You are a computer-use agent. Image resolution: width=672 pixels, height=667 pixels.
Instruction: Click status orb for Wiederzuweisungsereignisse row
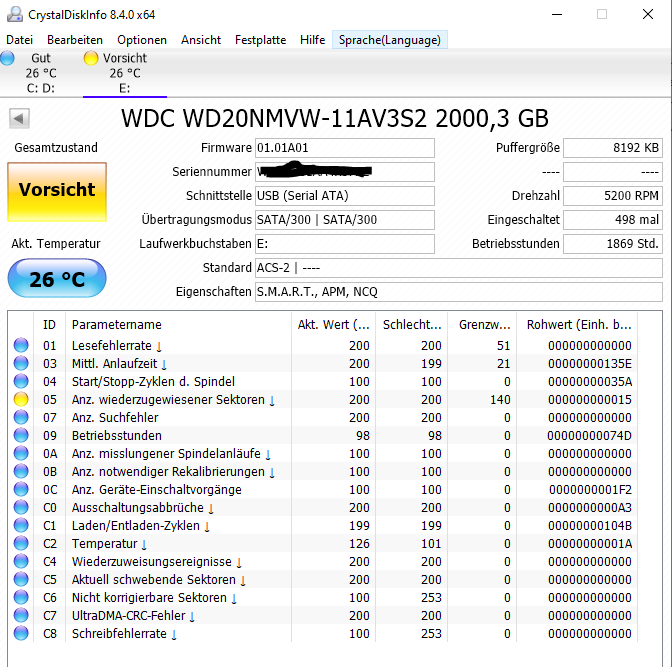click(x=21, y=561)
